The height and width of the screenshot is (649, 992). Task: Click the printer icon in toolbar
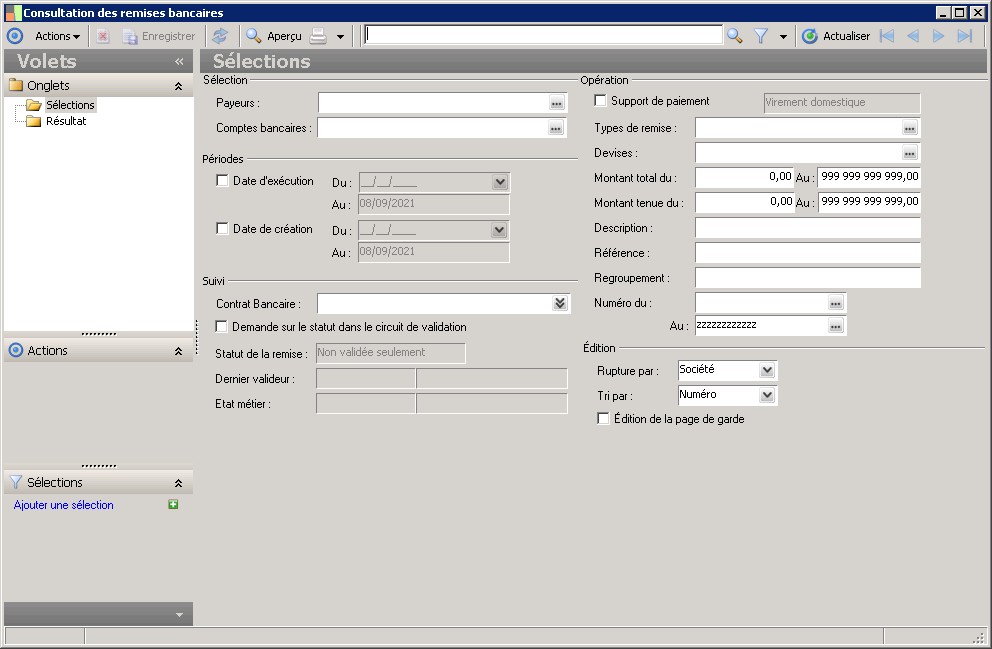pos(318,36)
